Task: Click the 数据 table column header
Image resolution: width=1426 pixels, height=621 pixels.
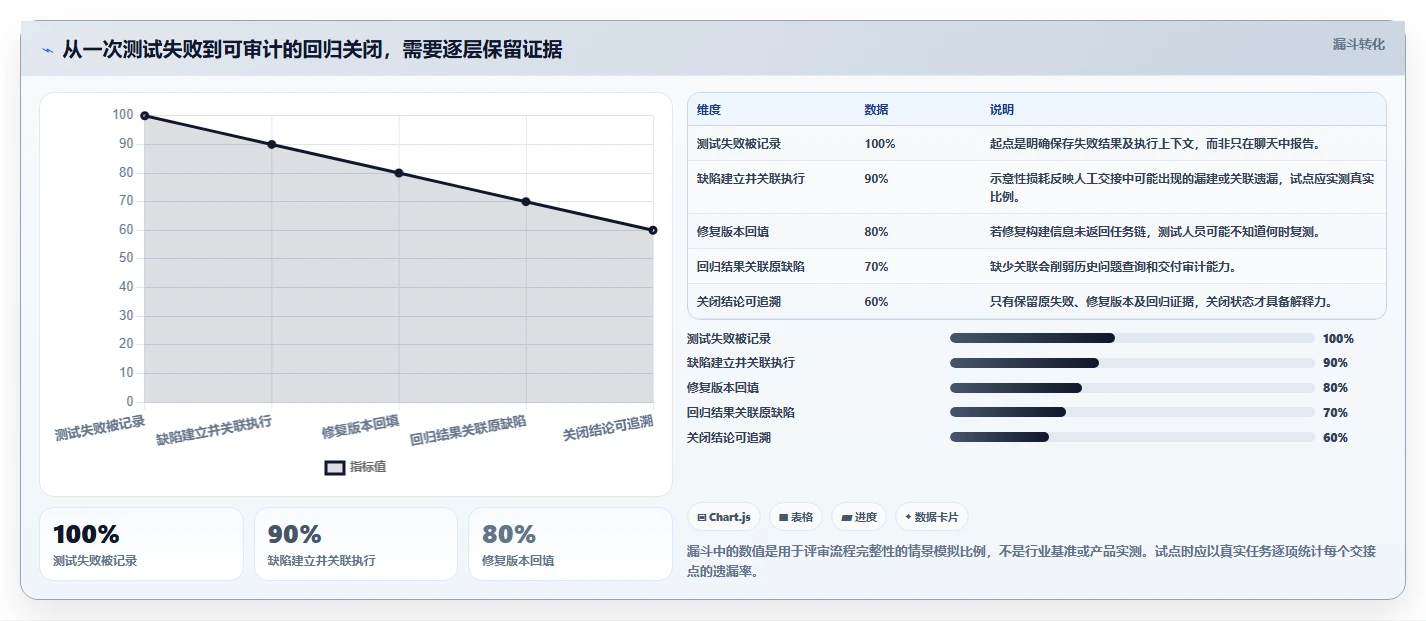Action: [876, 109]
